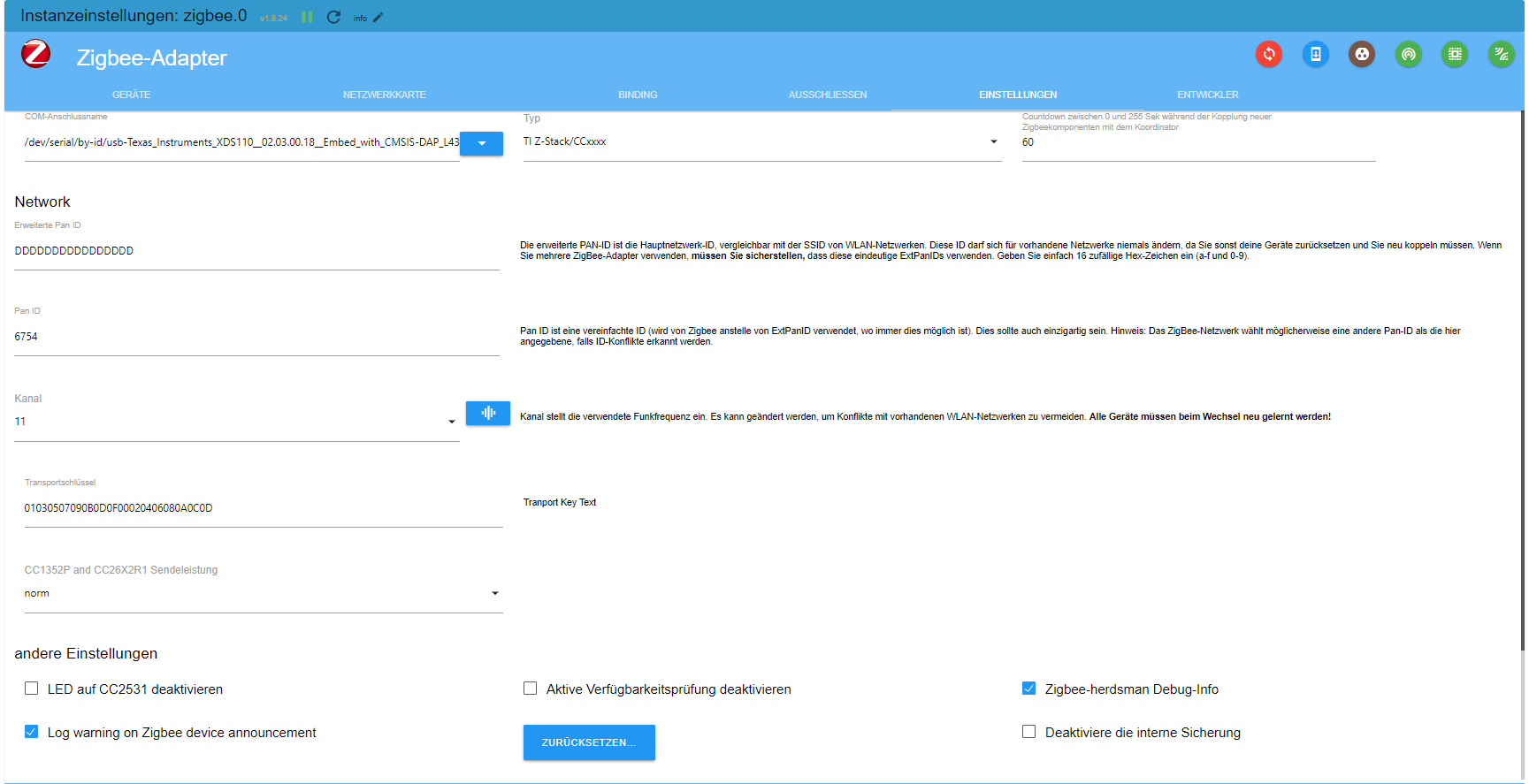Click the Instanzeinstellungen: zigbee.0 title
The height and width of the screenshot is (784, 1529).
pyautogui.click(x=134, y=16)
